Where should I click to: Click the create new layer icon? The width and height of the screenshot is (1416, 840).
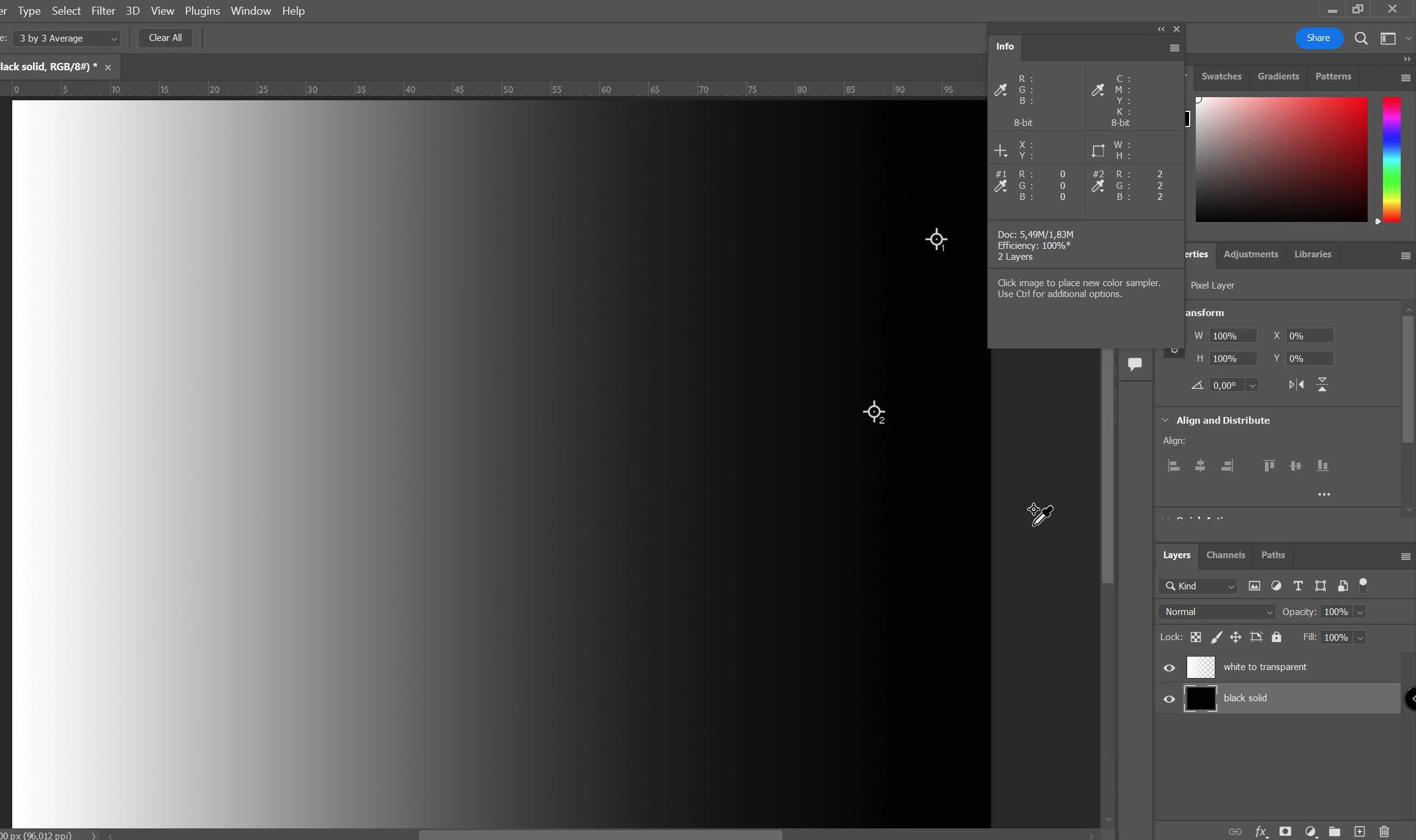[1359, 831]
